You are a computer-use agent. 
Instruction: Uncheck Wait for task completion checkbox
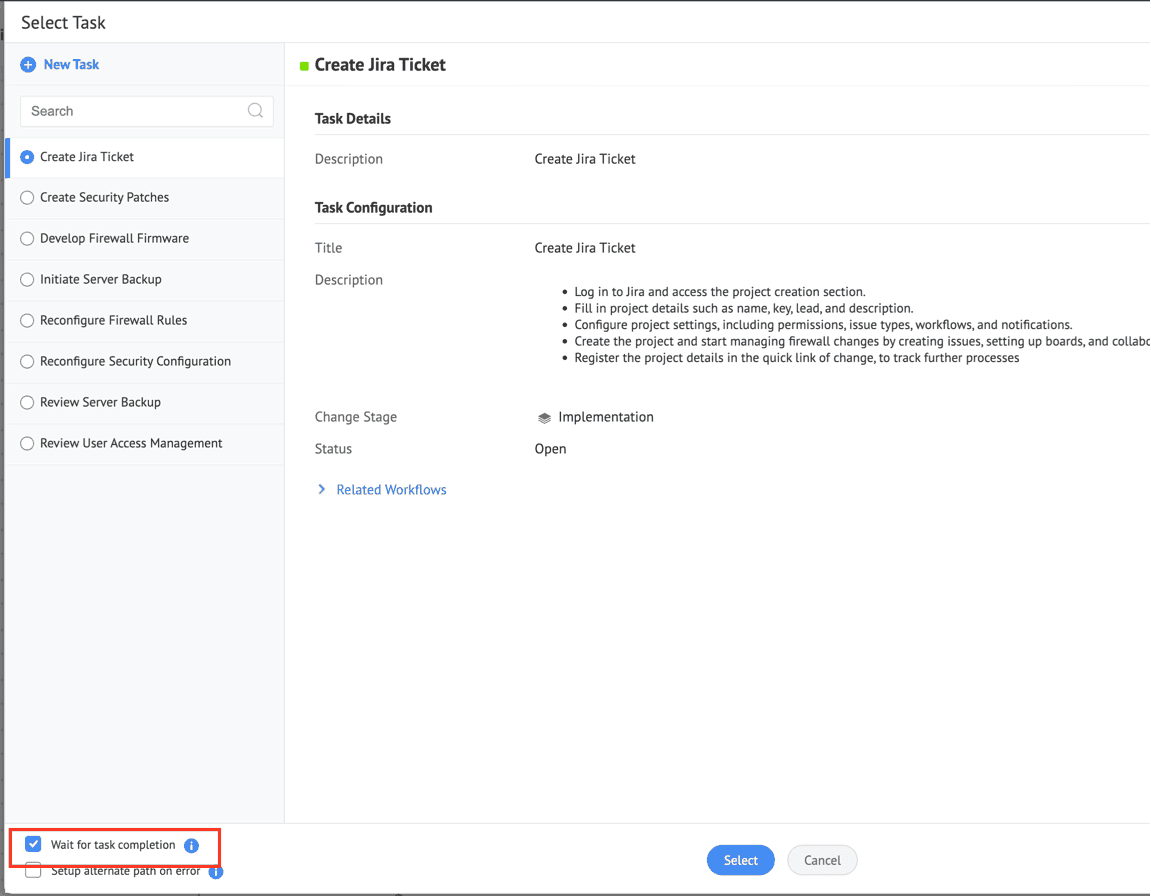33,845
